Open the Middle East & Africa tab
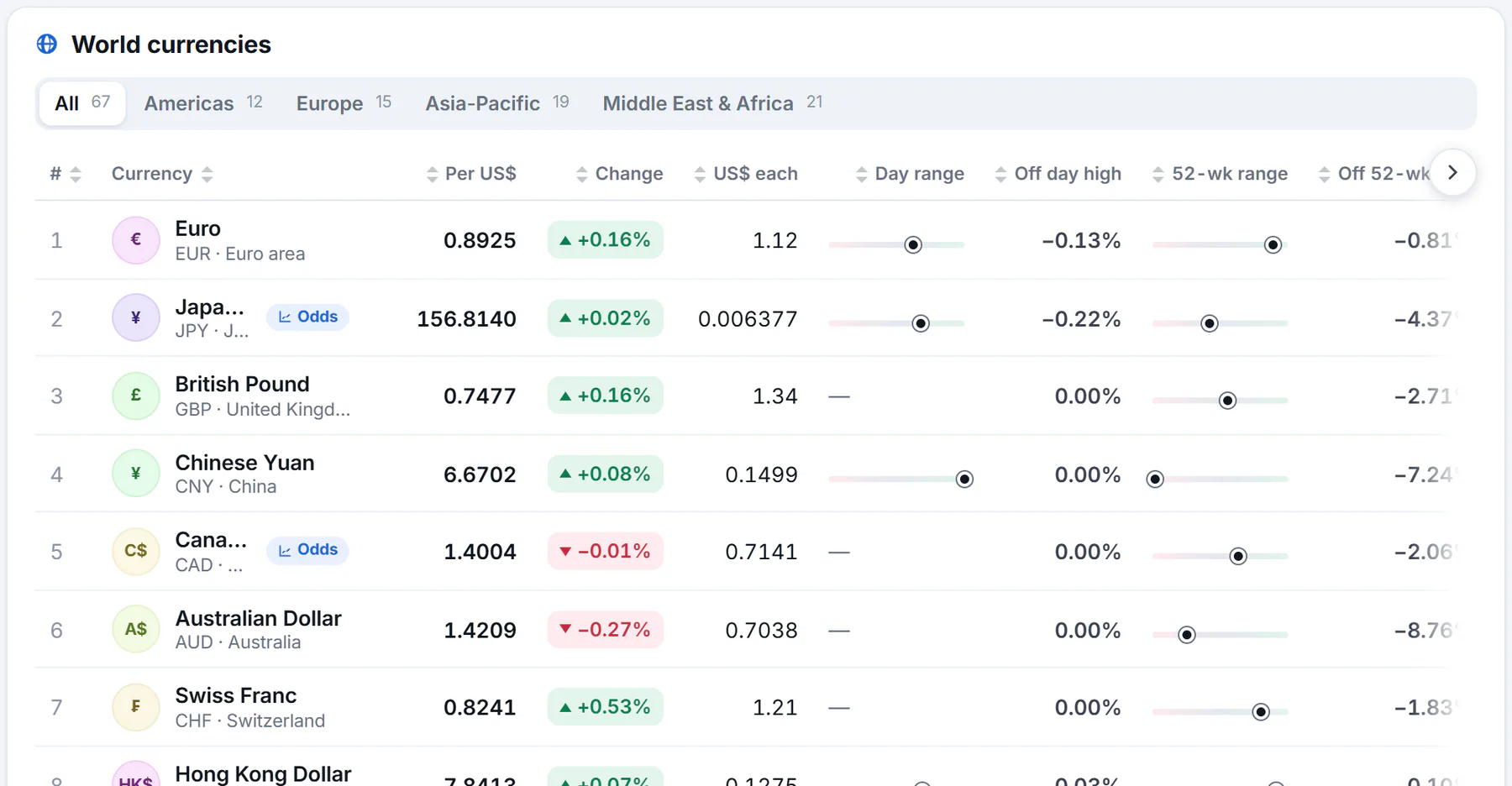Screen dimensions: 1512x786 [712, 103]
